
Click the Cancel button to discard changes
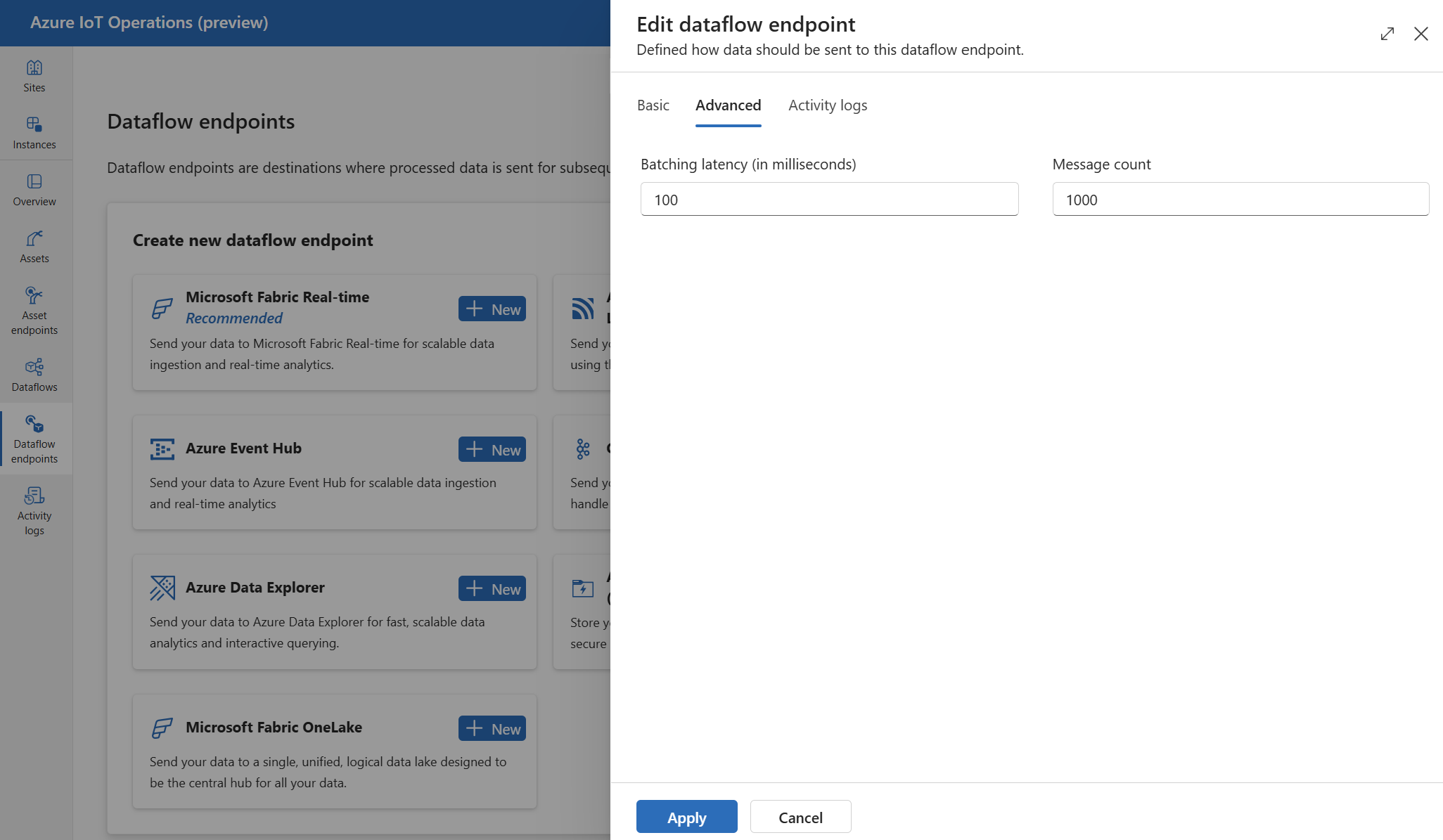tap(800, 816)
